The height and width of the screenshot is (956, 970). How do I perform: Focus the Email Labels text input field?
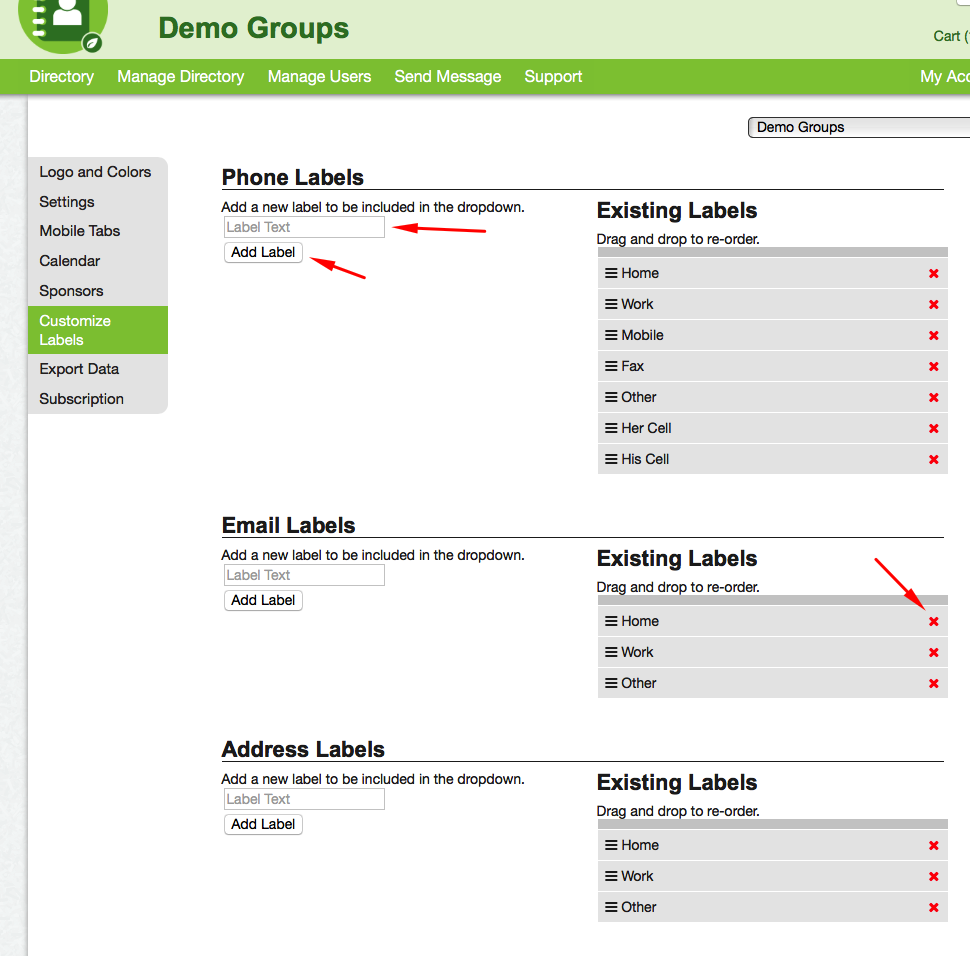pyautogui.click(x=304, y=576)
